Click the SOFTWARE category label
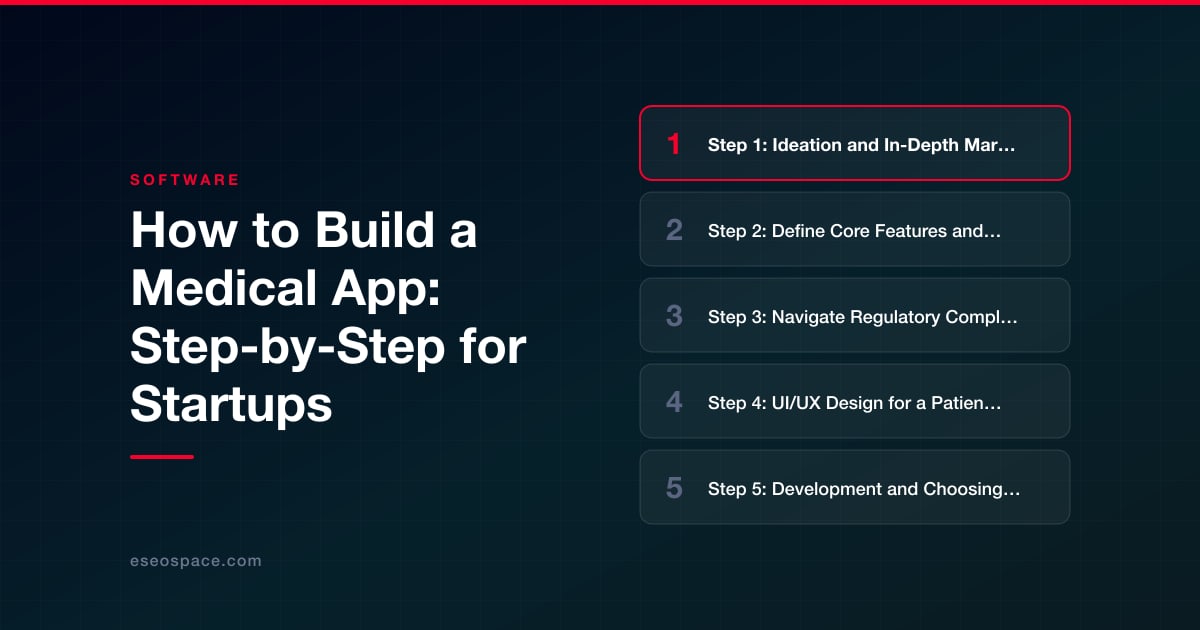Viewport: 1200px width, 630px height. pyautogui.click(x=185, y=180)
